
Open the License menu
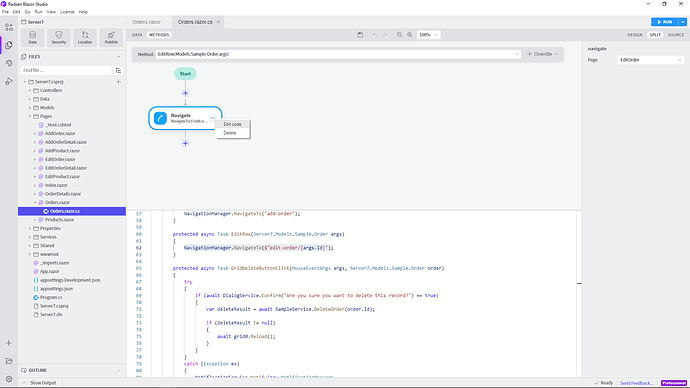67,12
